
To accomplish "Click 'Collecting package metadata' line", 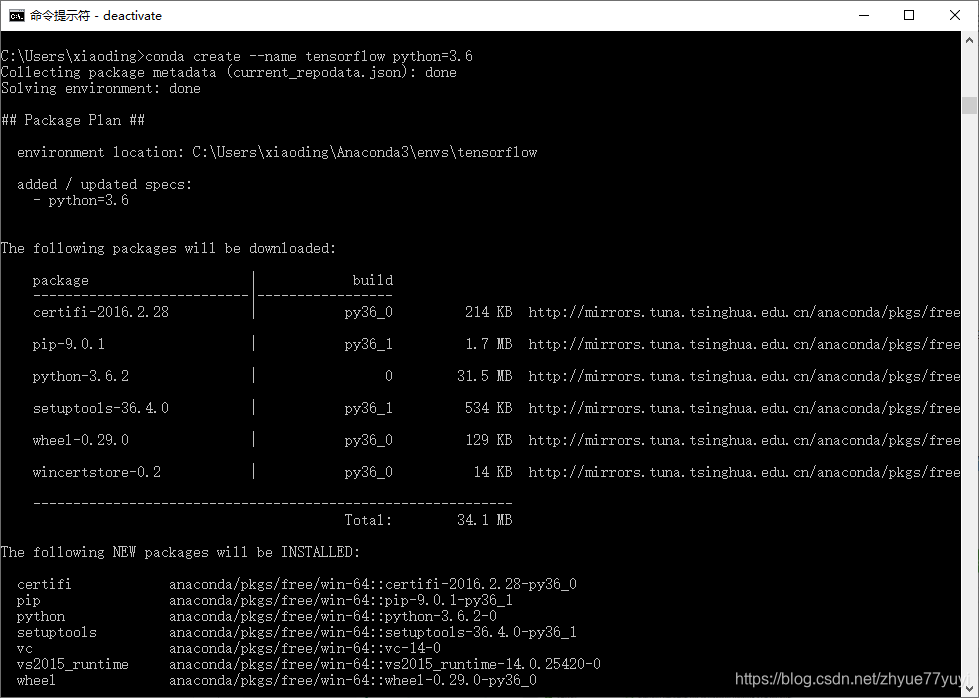I will [x=229, y=72].
